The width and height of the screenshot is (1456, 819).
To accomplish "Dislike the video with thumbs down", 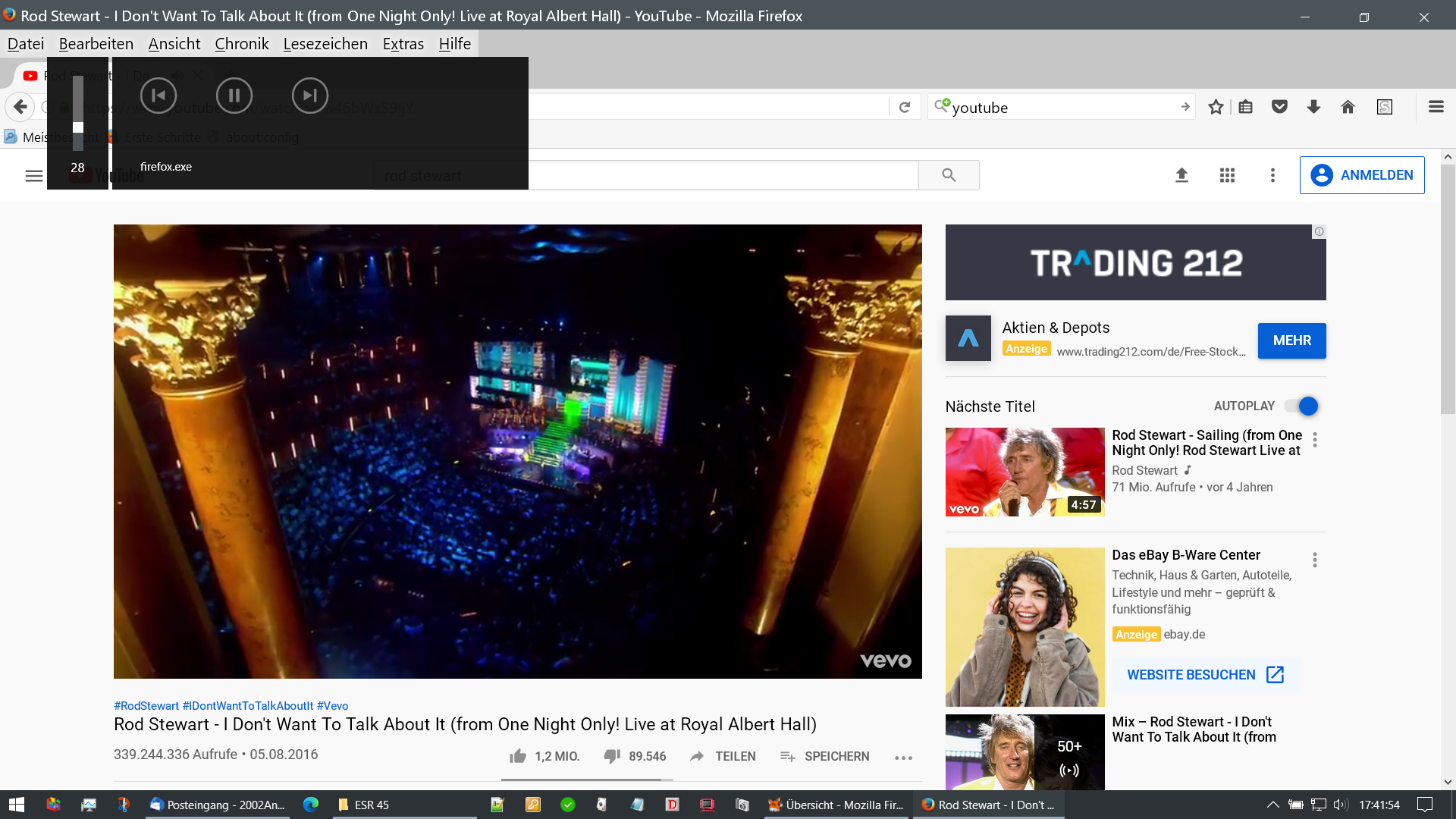I will tap(612, 756).
